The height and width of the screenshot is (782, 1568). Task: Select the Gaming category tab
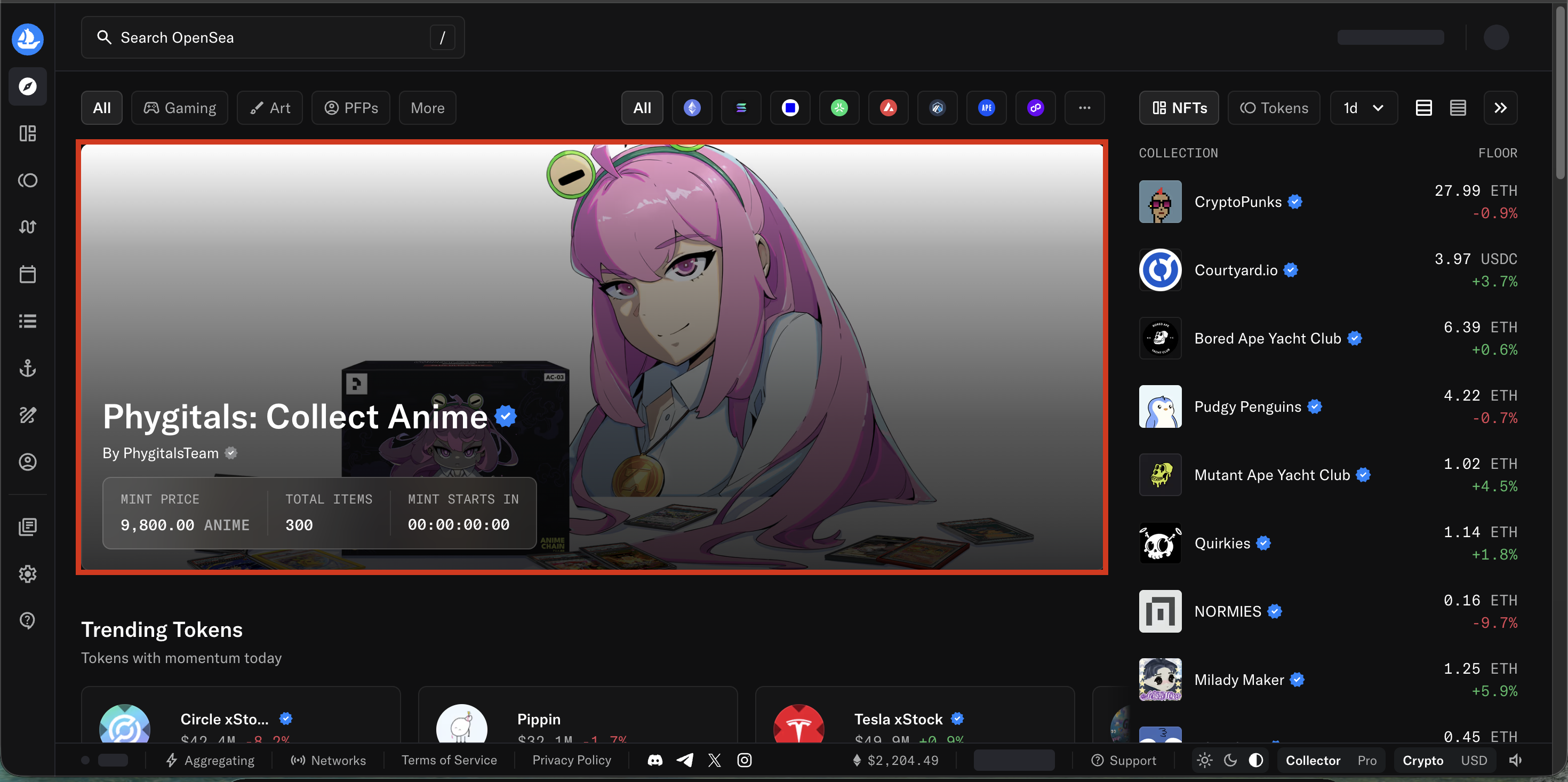pyautogui.click(x=180, y=108)
